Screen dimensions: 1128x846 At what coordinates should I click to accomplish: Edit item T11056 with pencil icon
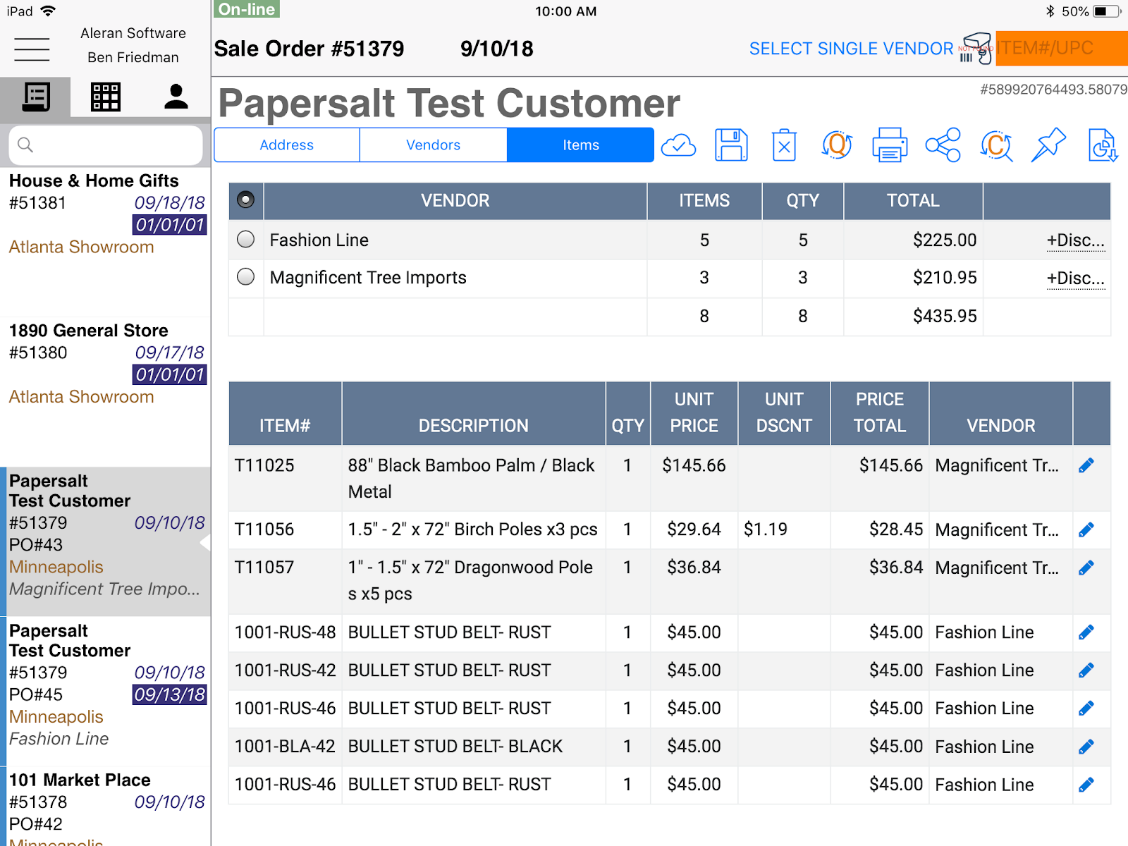1086,529
